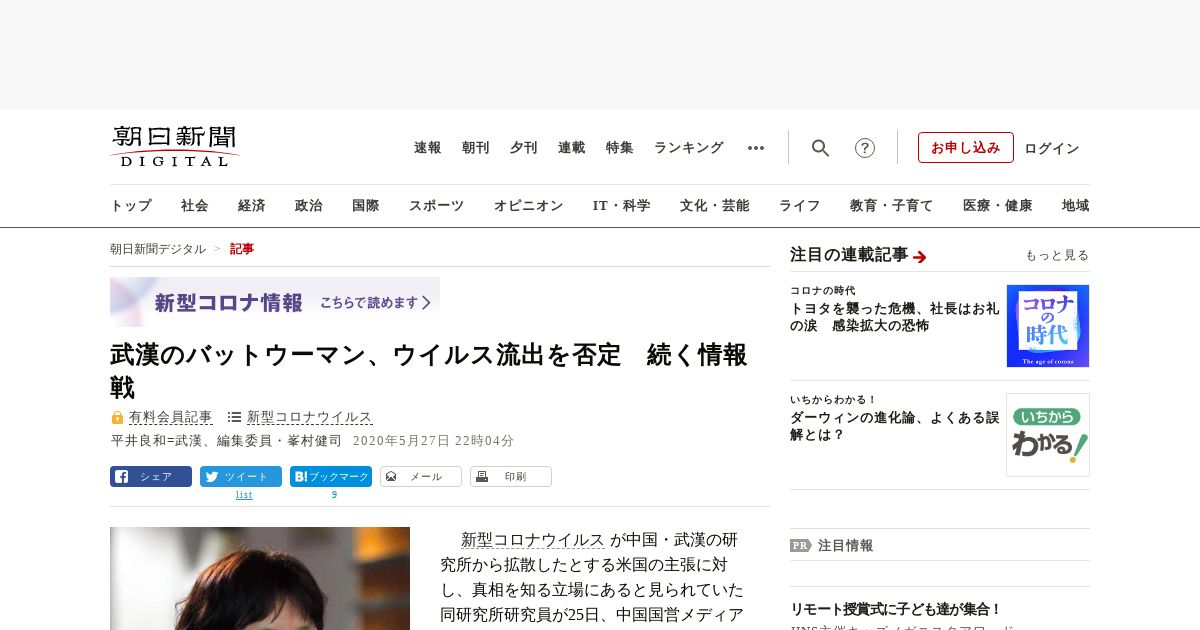Select the 経済 category tab
The width and height of the screenshot is (1200, 630).
point(252,206)
